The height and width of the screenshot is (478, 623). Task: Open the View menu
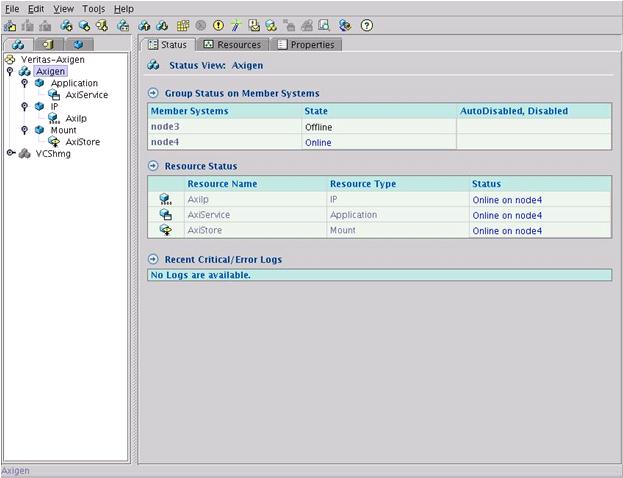point(64,9)
